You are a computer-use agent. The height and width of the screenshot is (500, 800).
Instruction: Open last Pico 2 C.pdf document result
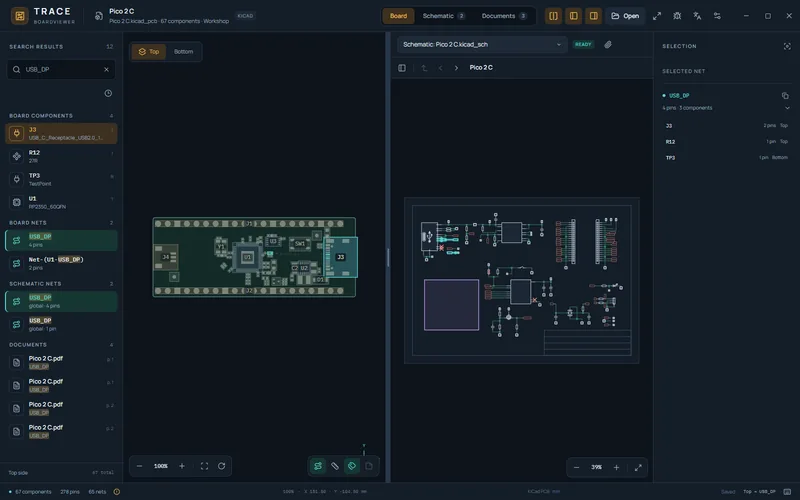click(x=61, y=431)
